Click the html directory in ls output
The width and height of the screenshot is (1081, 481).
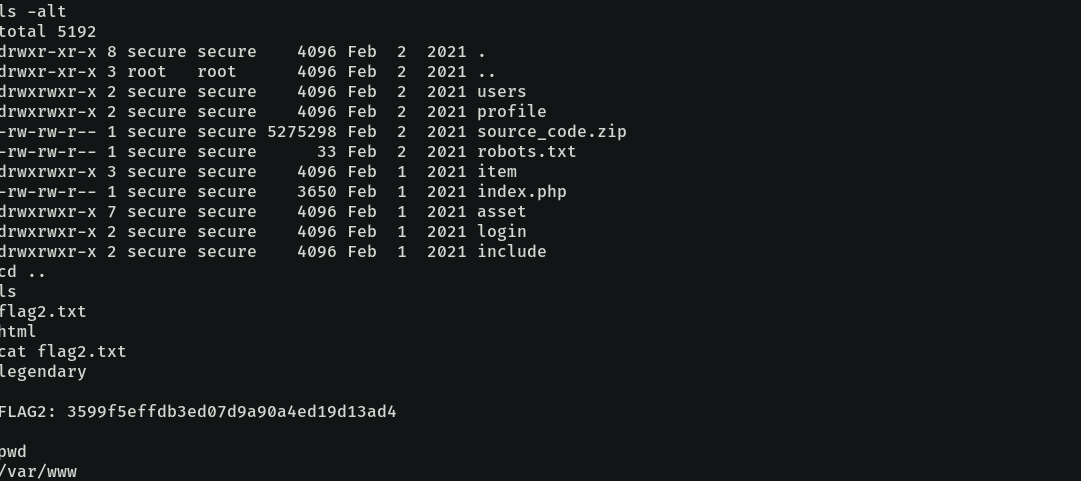pyautogui.click(x=19, y=332)
